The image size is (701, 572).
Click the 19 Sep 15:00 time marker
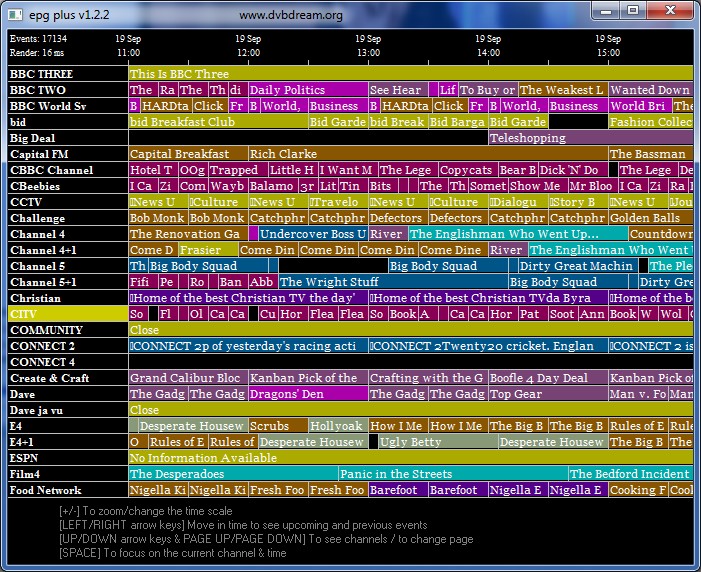tap(608, 46)
